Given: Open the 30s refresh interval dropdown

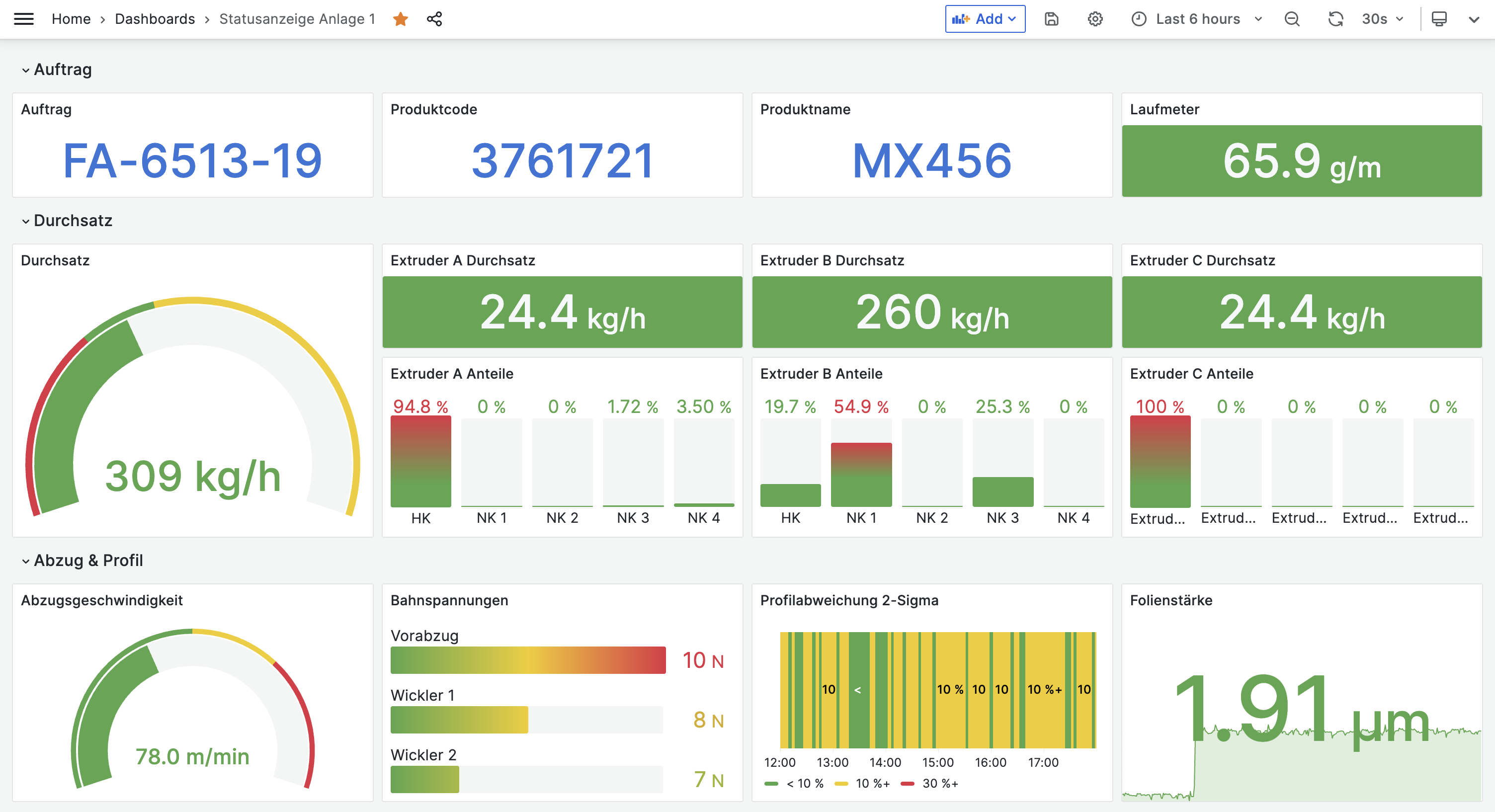Looking at the screenshot, I should click(1382, 19).
